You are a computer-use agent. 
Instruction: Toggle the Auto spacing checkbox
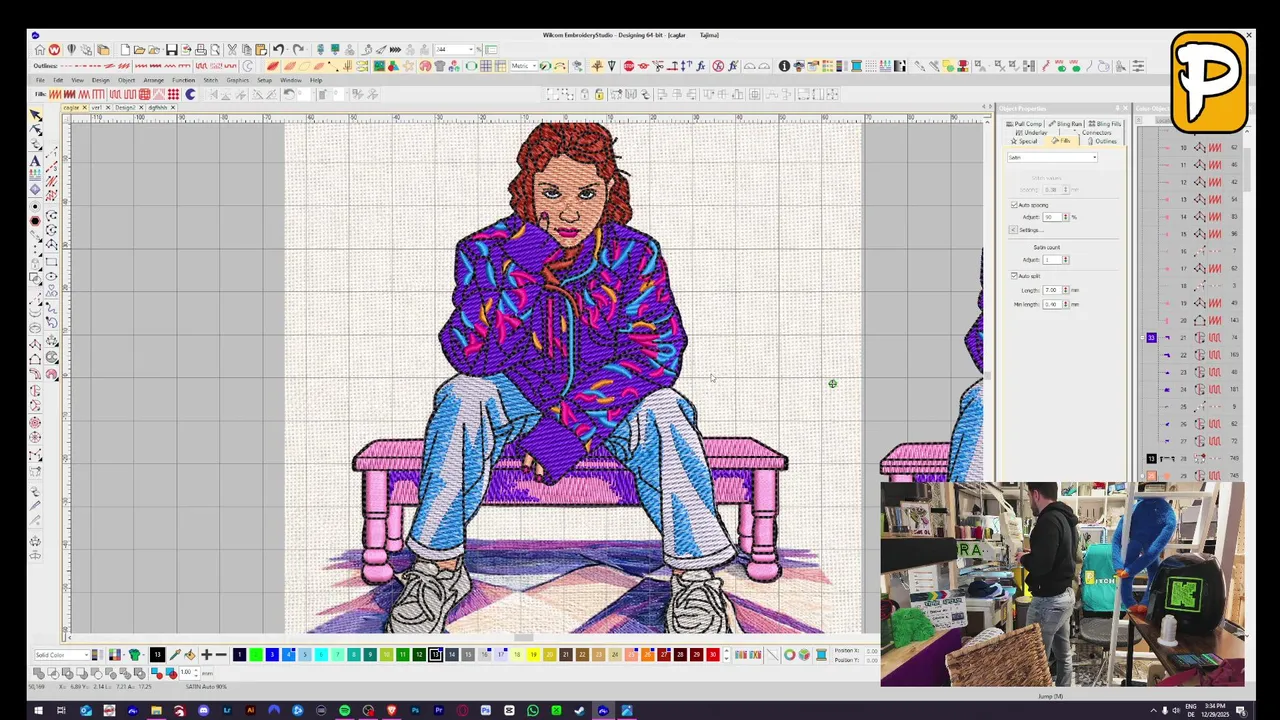click(1014, 205)
